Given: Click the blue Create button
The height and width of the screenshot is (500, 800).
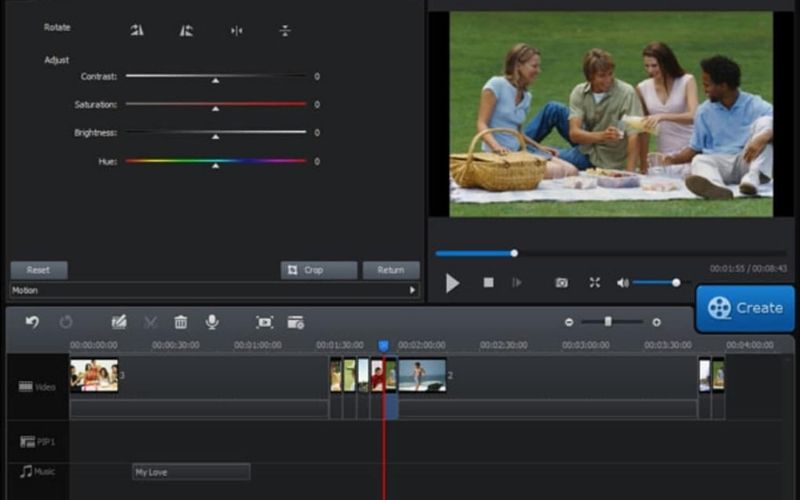Looking at the screenshot, I should pos(745,308).
